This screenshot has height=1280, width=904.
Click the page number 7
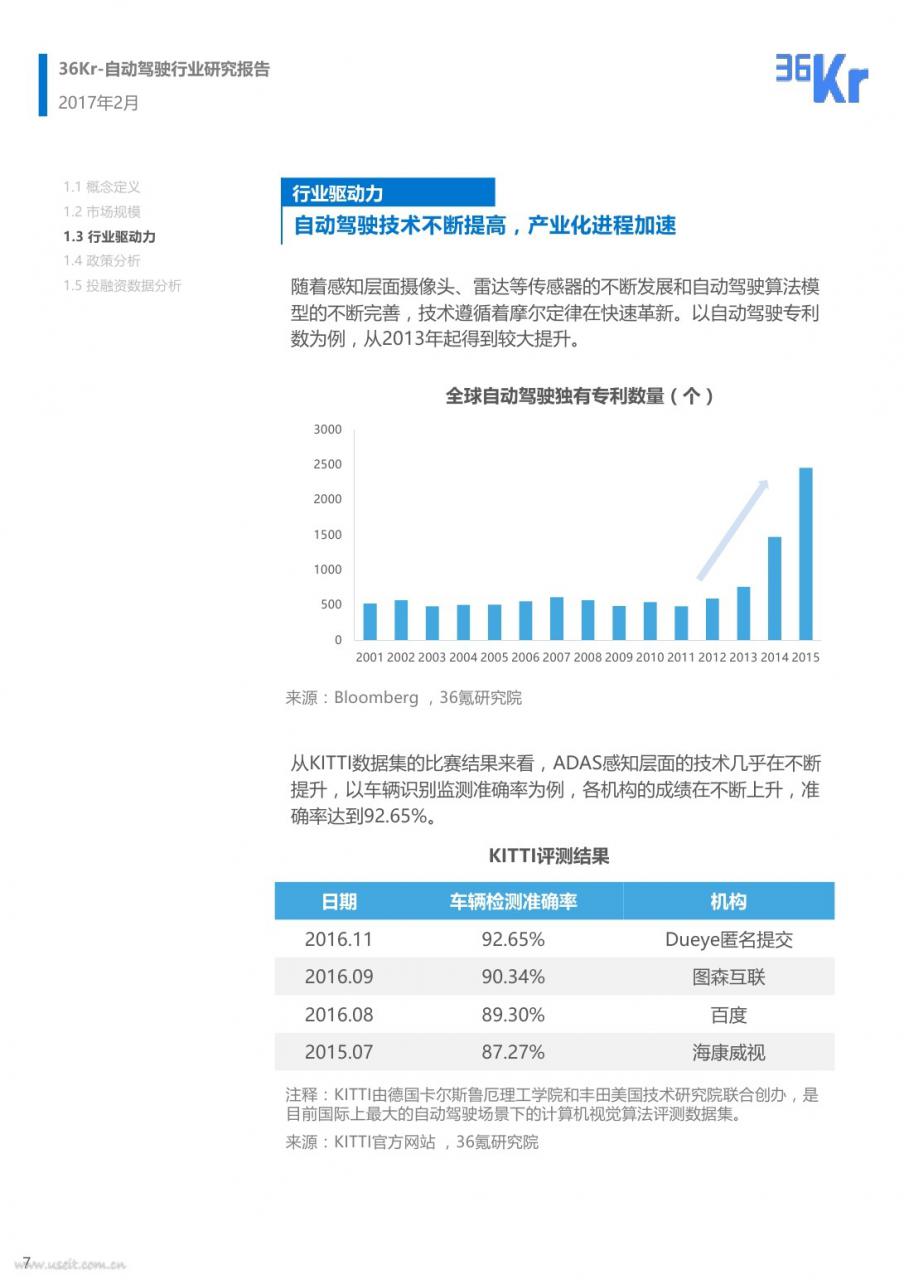27,1260
